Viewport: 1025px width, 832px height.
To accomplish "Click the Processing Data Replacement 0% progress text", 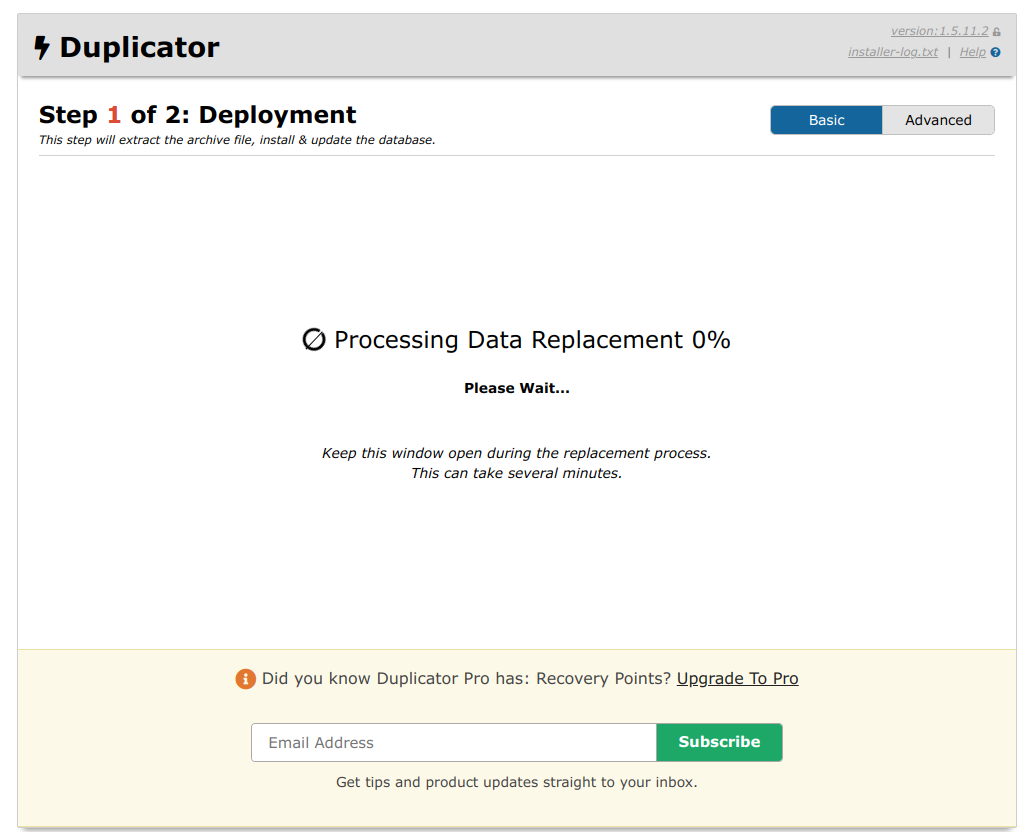I will pos(532,340).
